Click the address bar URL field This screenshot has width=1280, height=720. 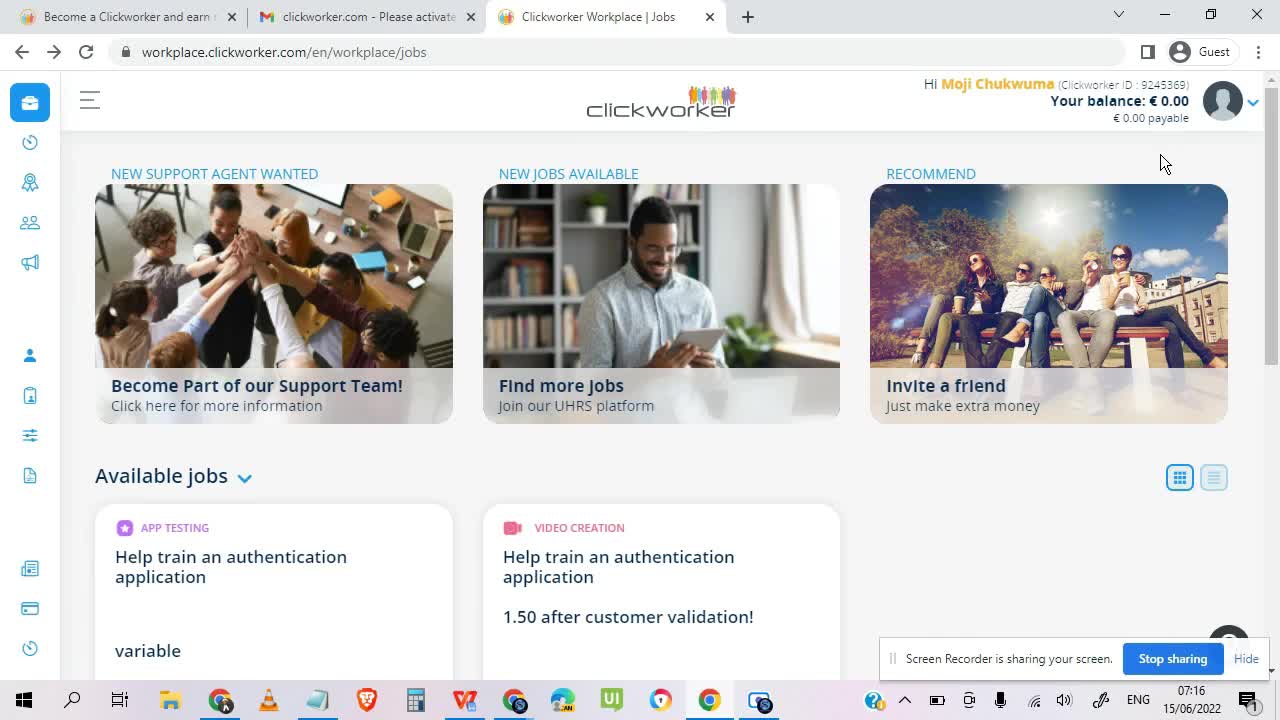pyautogui.click(x=618, y=52)
